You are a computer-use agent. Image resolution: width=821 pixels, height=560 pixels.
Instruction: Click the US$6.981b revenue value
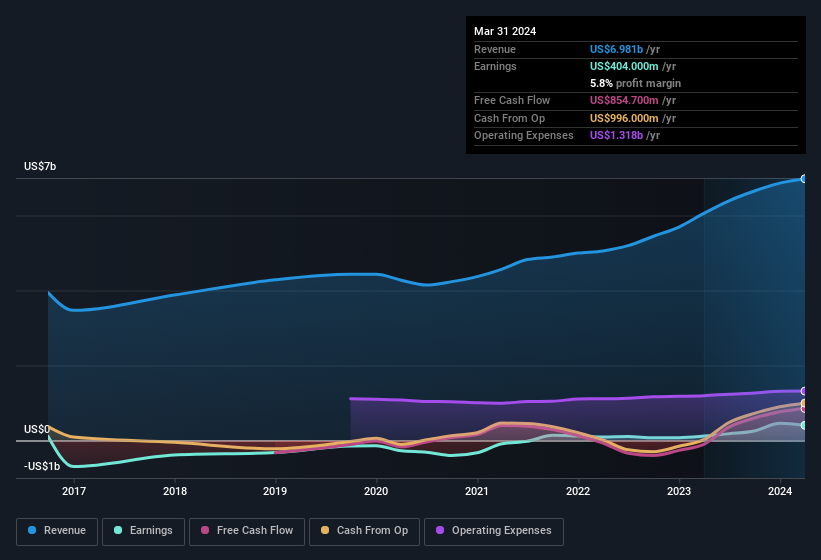616,49
